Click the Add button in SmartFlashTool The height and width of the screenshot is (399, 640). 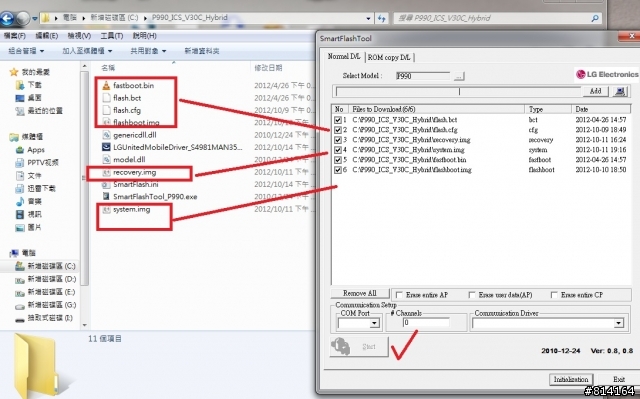click(595, 91)
